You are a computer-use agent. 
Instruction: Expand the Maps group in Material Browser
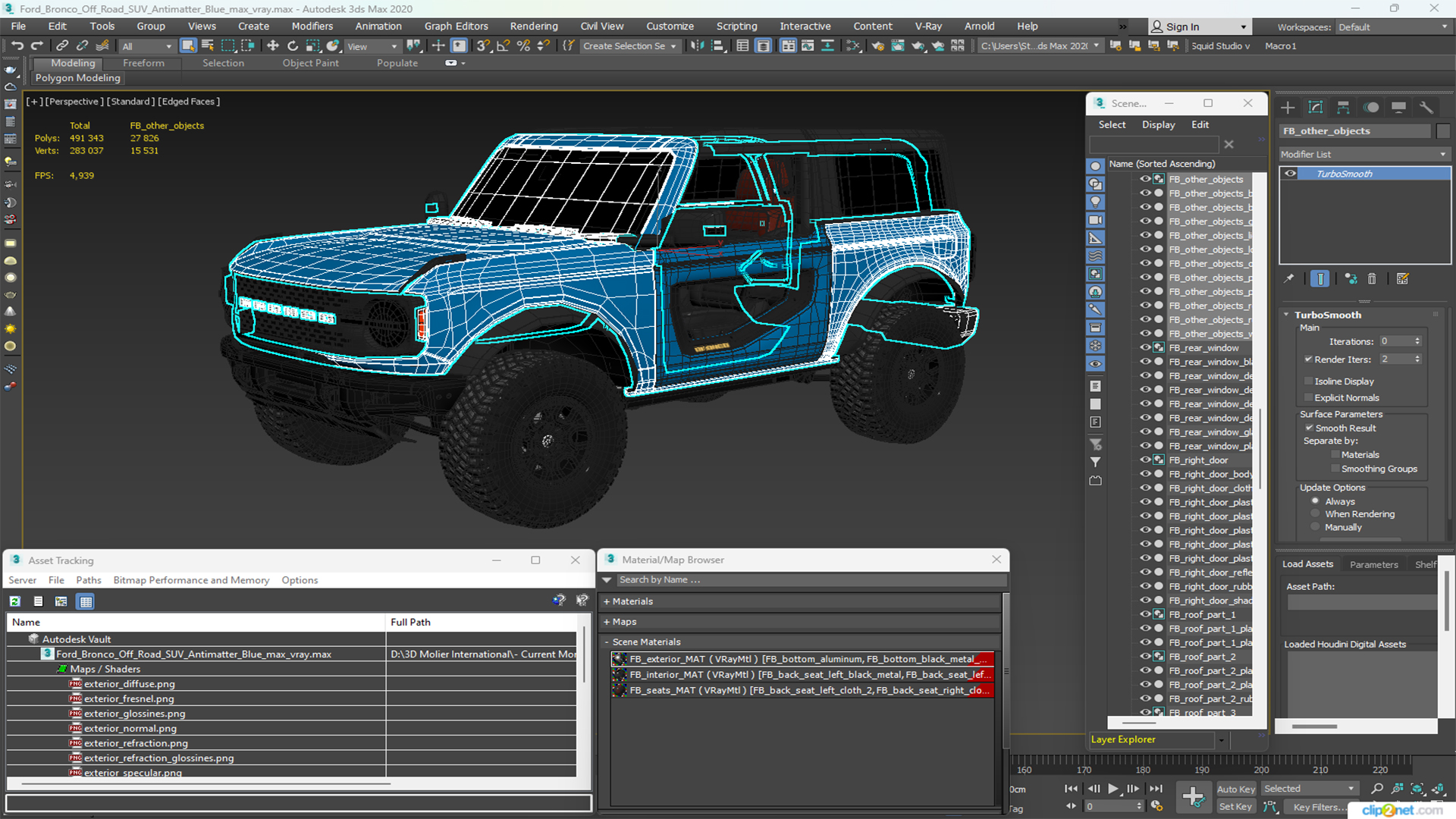[x=607, y=622]
